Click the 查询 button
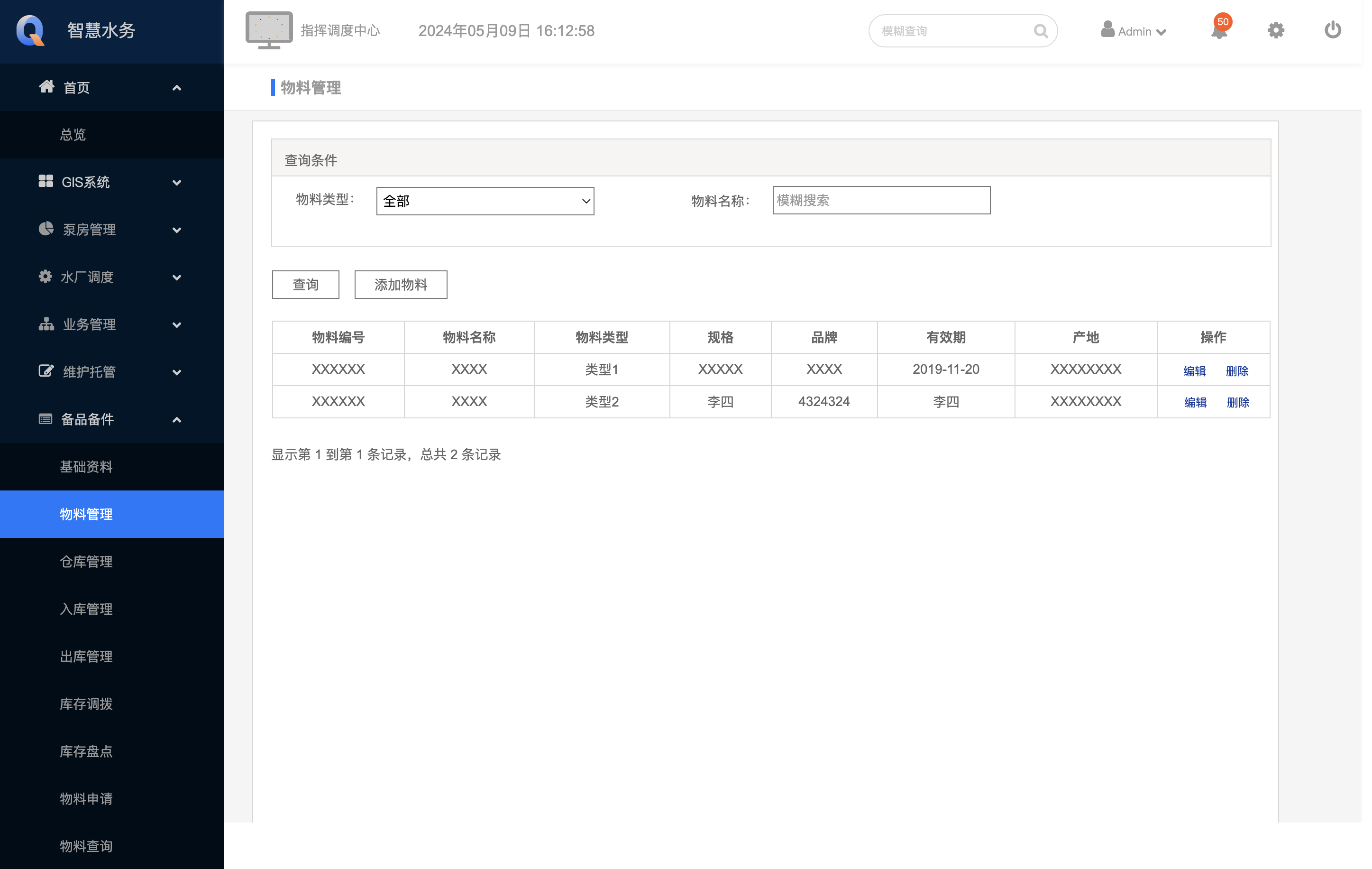 pos(305,285)
